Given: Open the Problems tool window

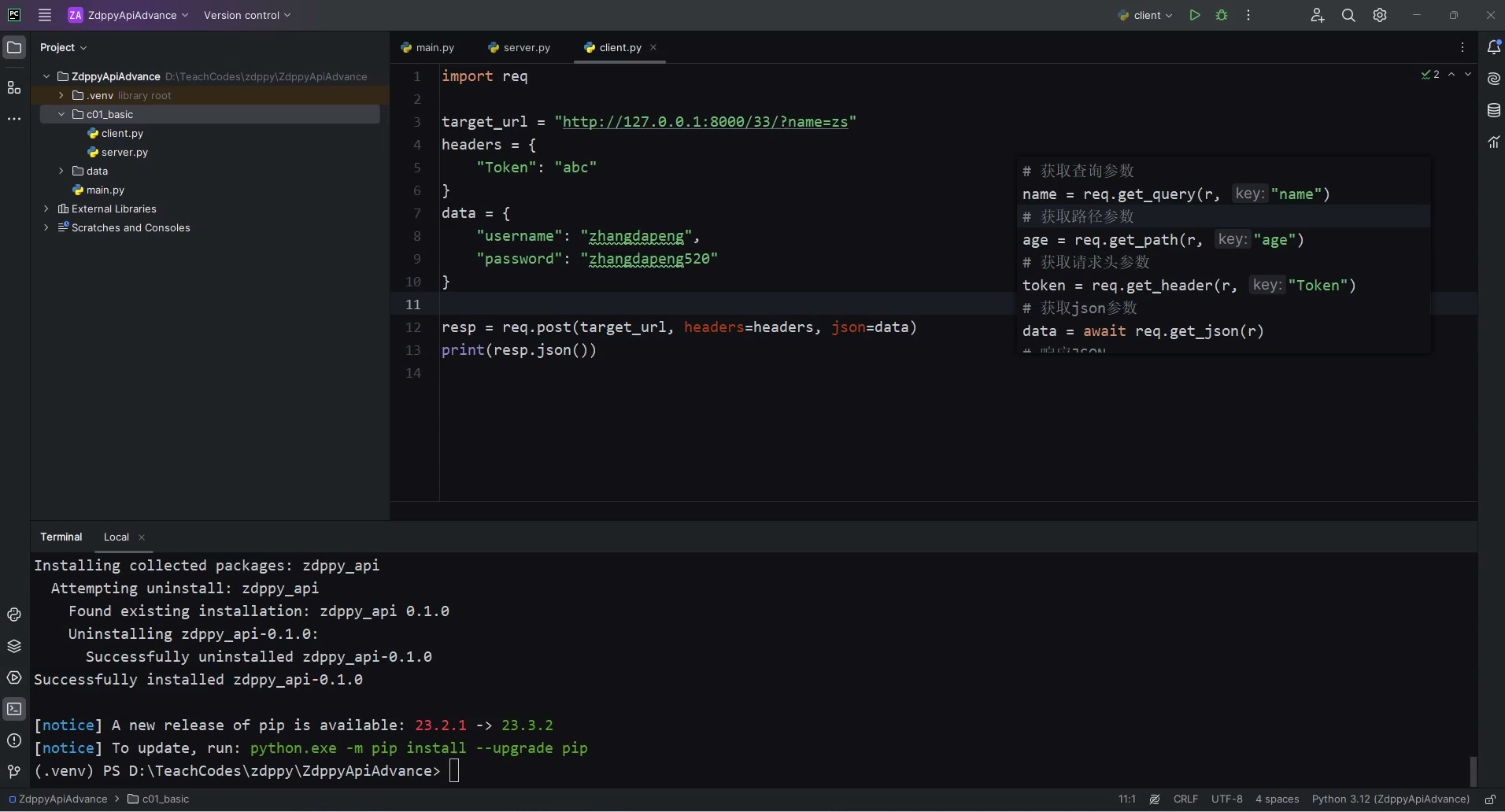Looking at the screenshot, I should (x=13, y=741).
